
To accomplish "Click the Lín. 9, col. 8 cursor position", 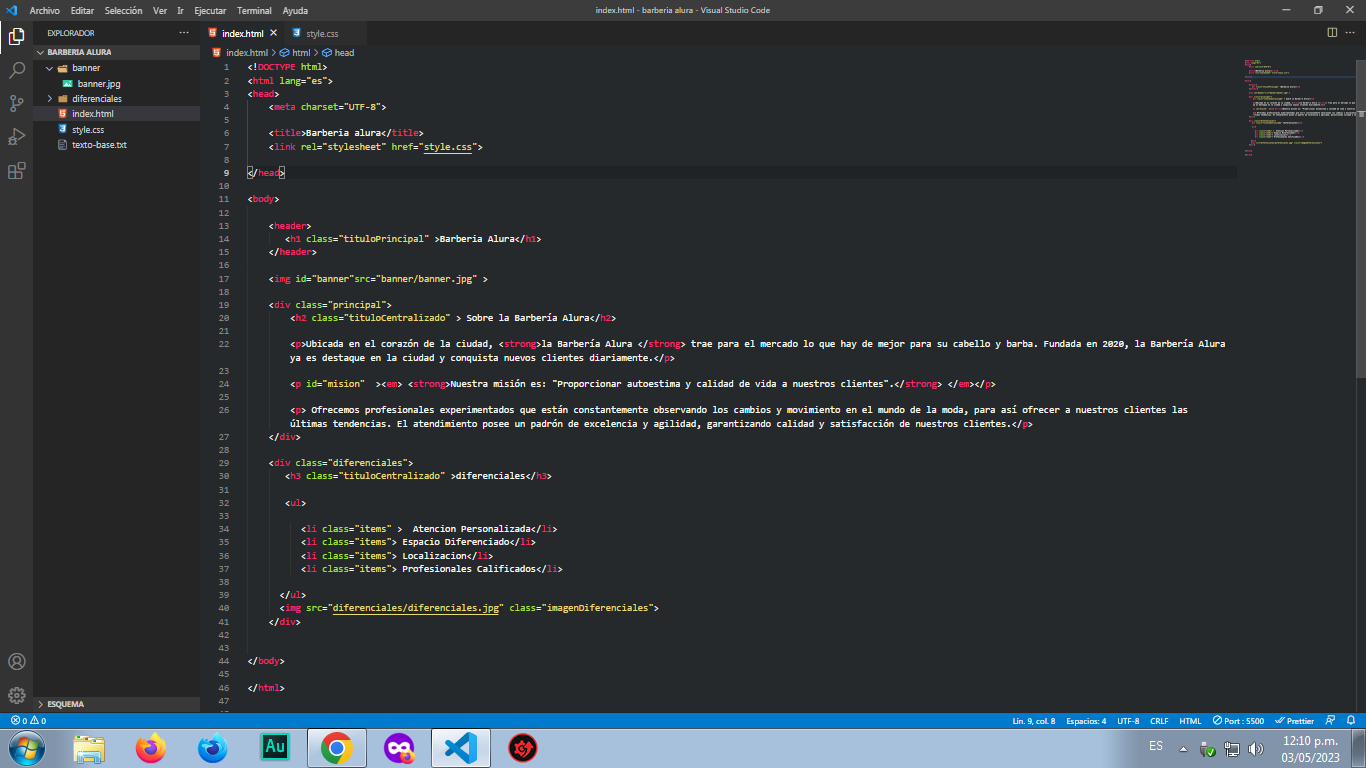I will pyautogui.click(x=1034, y=721).
